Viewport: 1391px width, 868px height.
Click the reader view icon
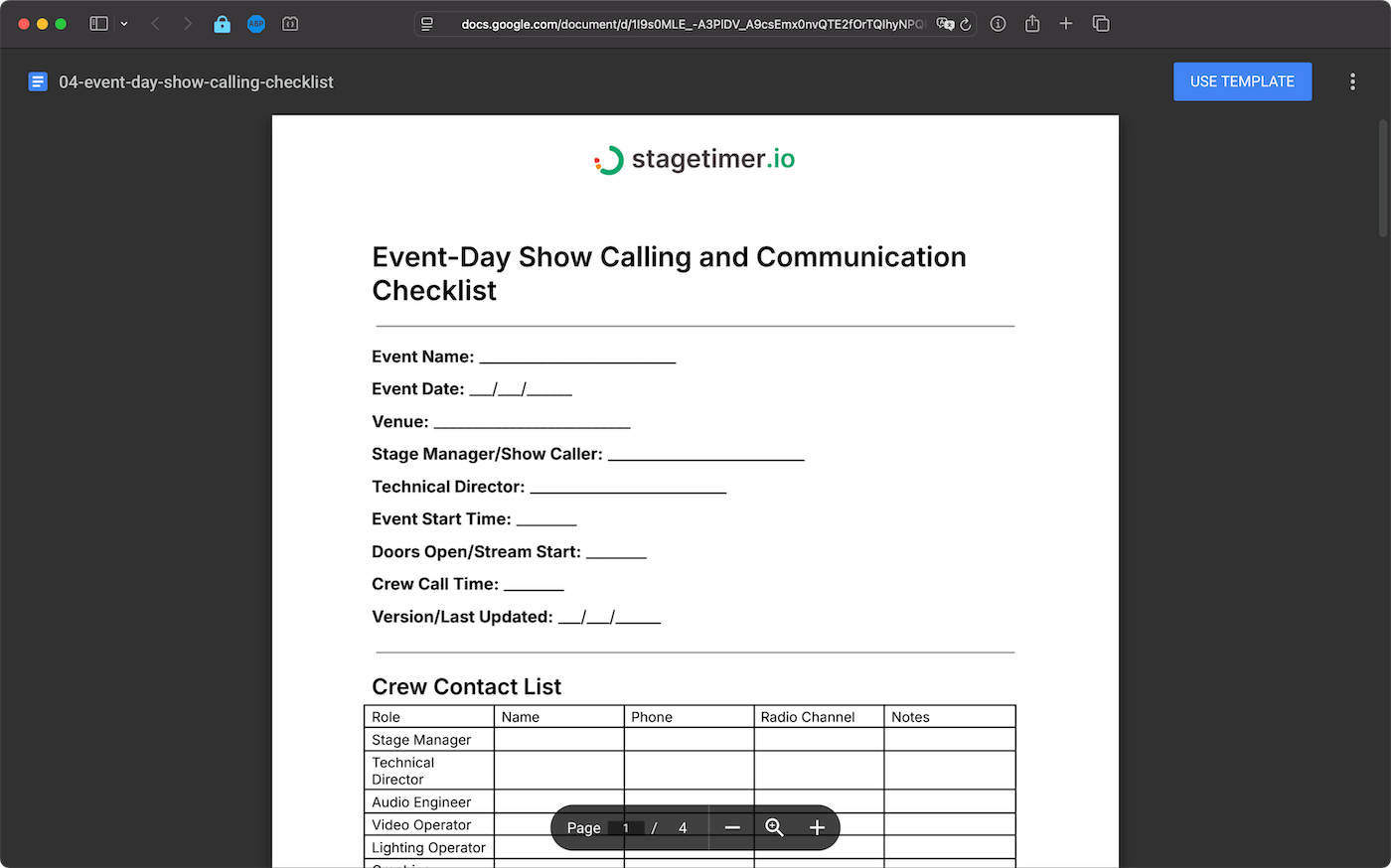tap(427, 23)
